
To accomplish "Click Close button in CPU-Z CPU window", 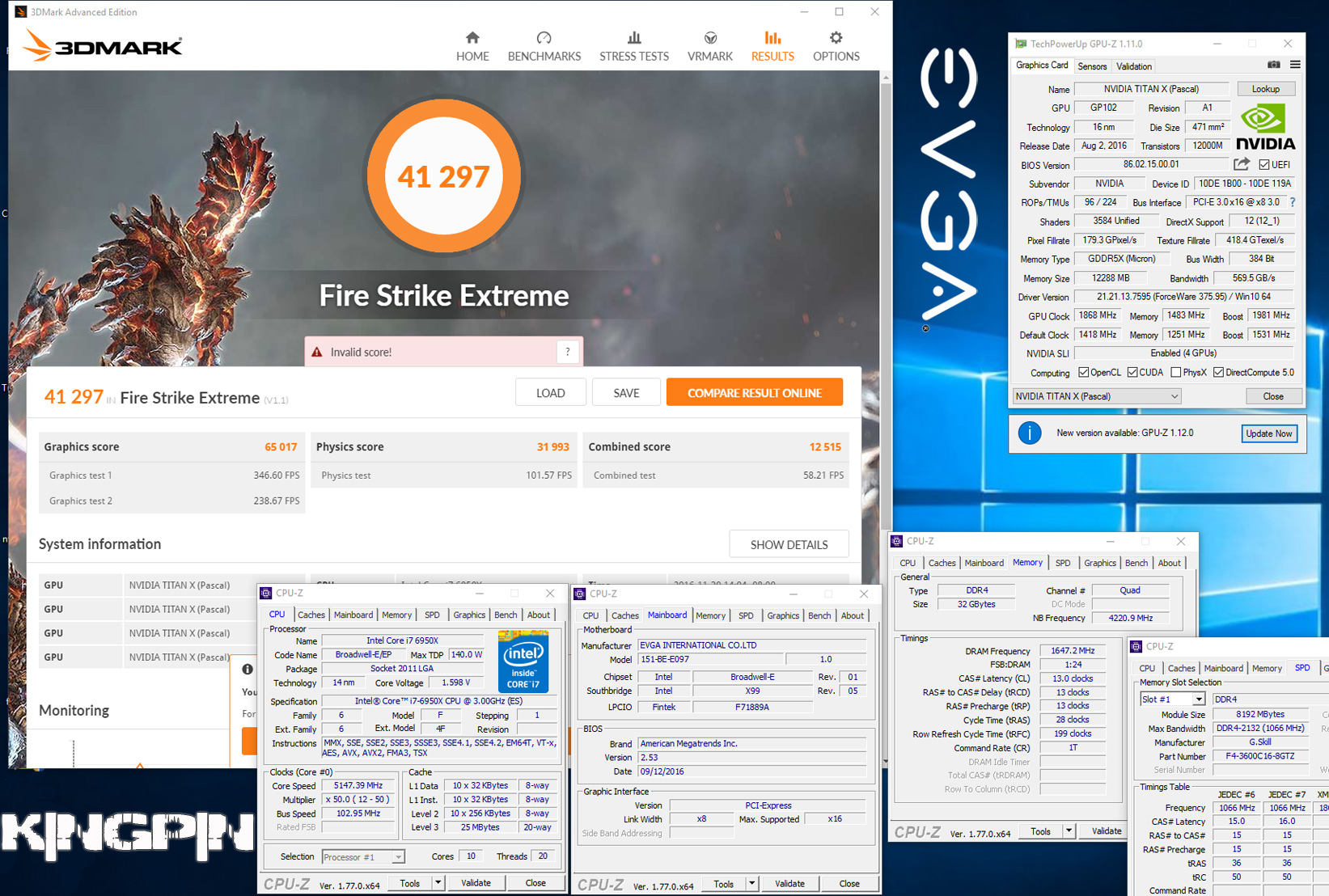I will (535, 883).
